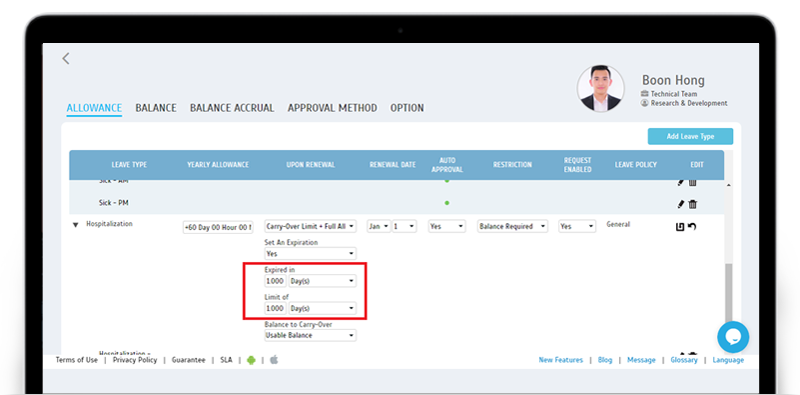800x395 pixels.
Task: Open the Balance Required restriction dropdown
Action: click(x=513, y=227)
